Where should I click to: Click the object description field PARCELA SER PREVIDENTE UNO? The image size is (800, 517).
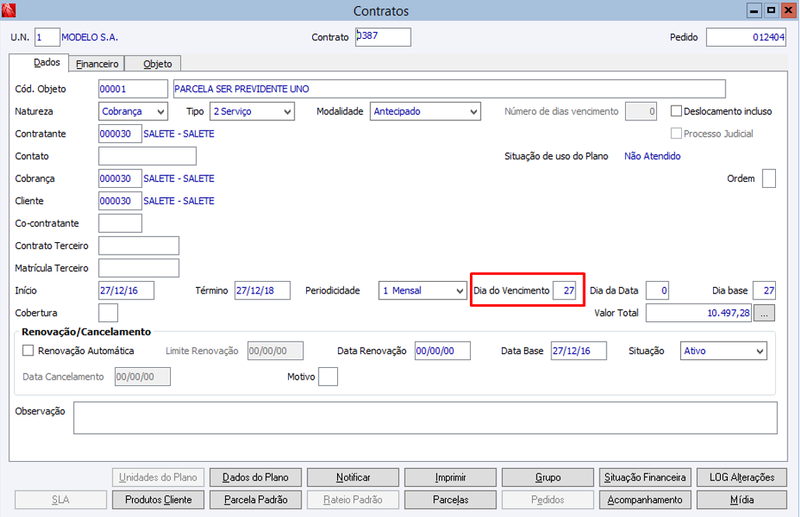coord(449,89)
